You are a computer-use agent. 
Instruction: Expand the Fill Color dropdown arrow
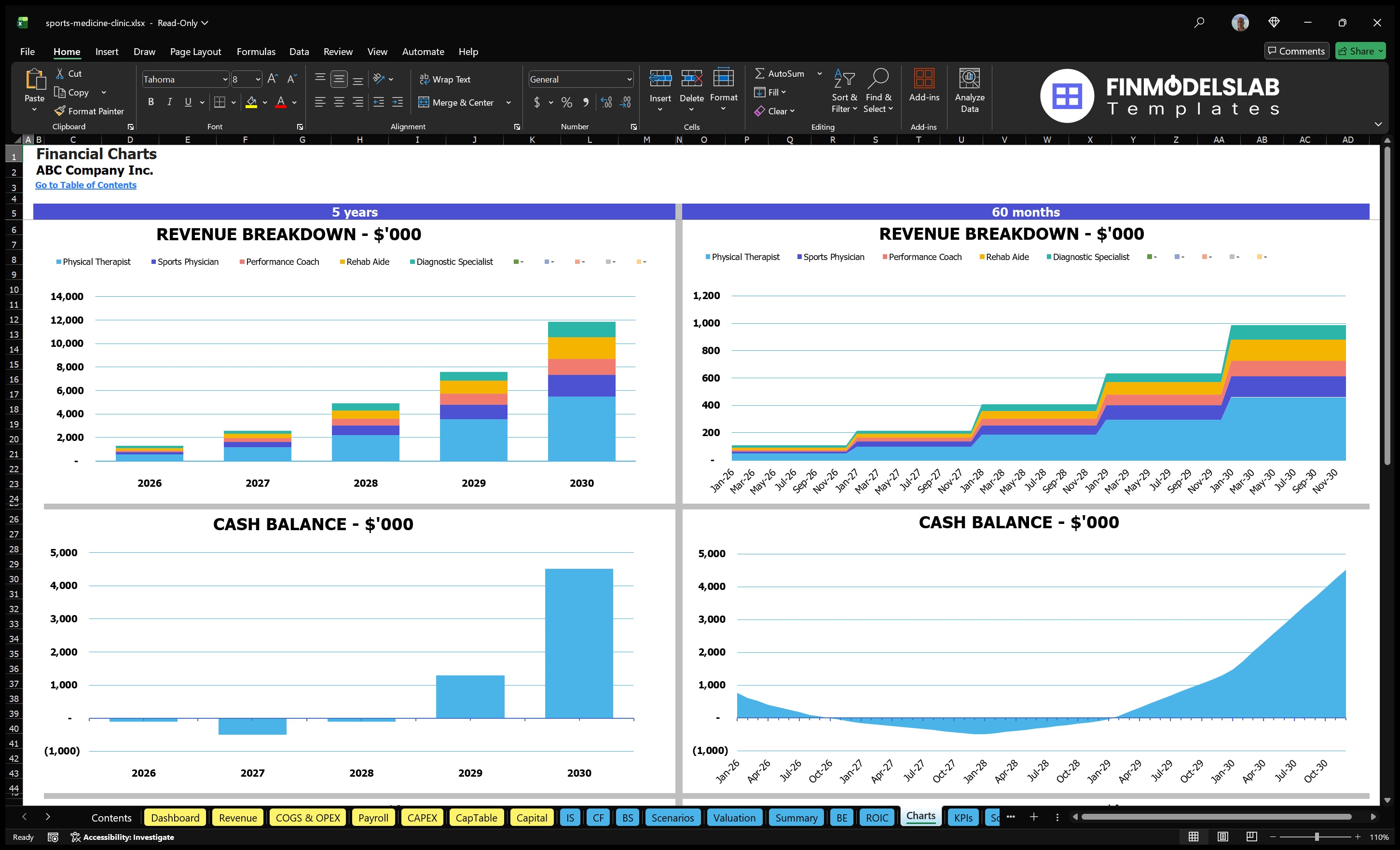tap(265, 103)
